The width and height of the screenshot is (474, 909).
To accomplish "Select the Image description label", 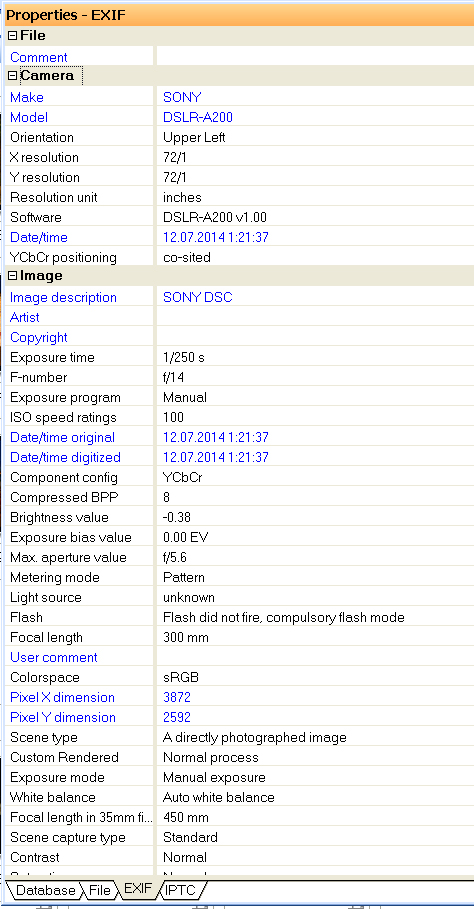I will [x=63, y=297].
